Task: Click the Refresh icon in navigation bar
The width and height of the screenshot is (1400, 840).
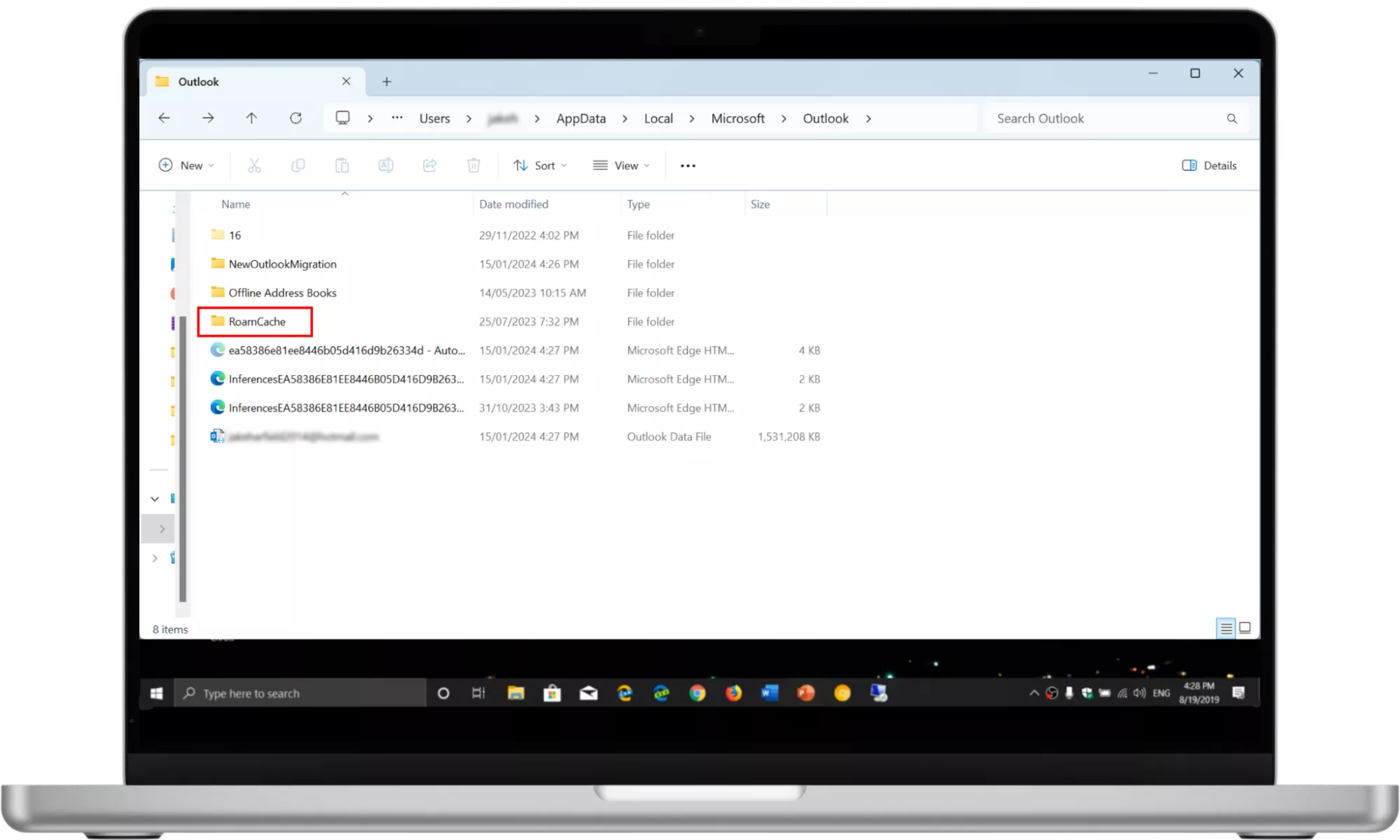Action: (x=296, y=118)
